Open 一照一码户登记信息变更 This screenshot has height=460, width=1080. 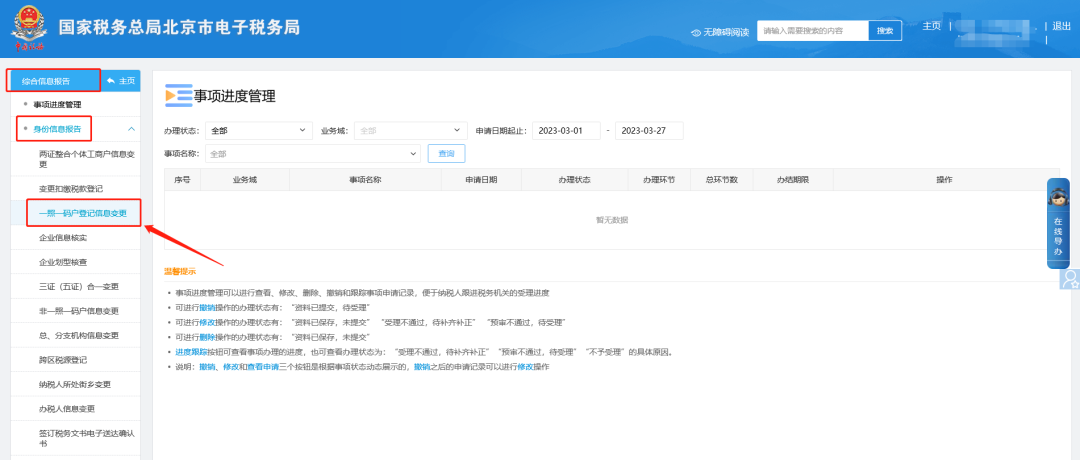click(83, 213)
